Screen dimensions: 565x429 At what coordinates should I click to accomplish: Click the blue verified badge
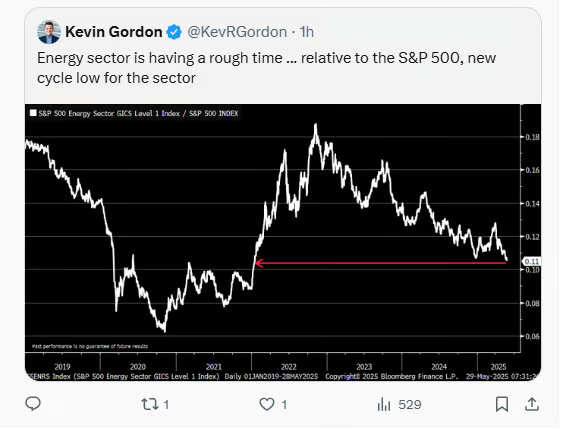174,32
